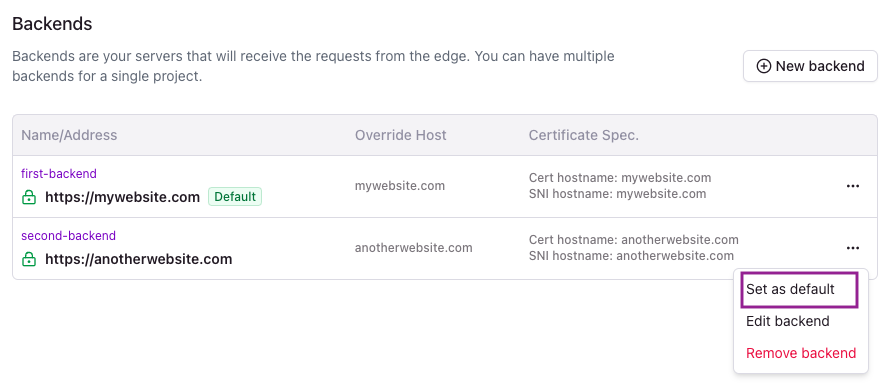Click the green Default badge
Viewport: 892px width, 383px height.
click(x=235, y=197)
